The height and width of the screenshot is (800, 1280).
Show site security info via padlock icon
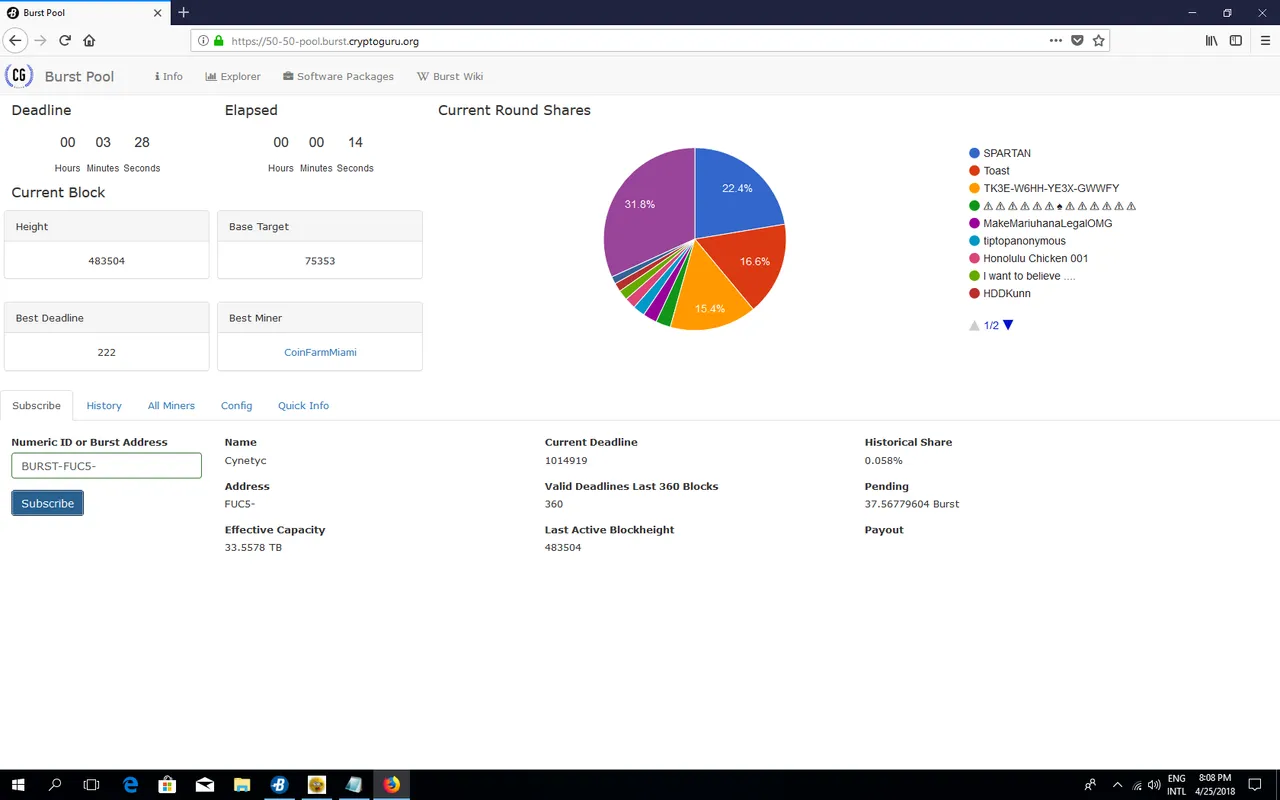click(x=218, y=41)
